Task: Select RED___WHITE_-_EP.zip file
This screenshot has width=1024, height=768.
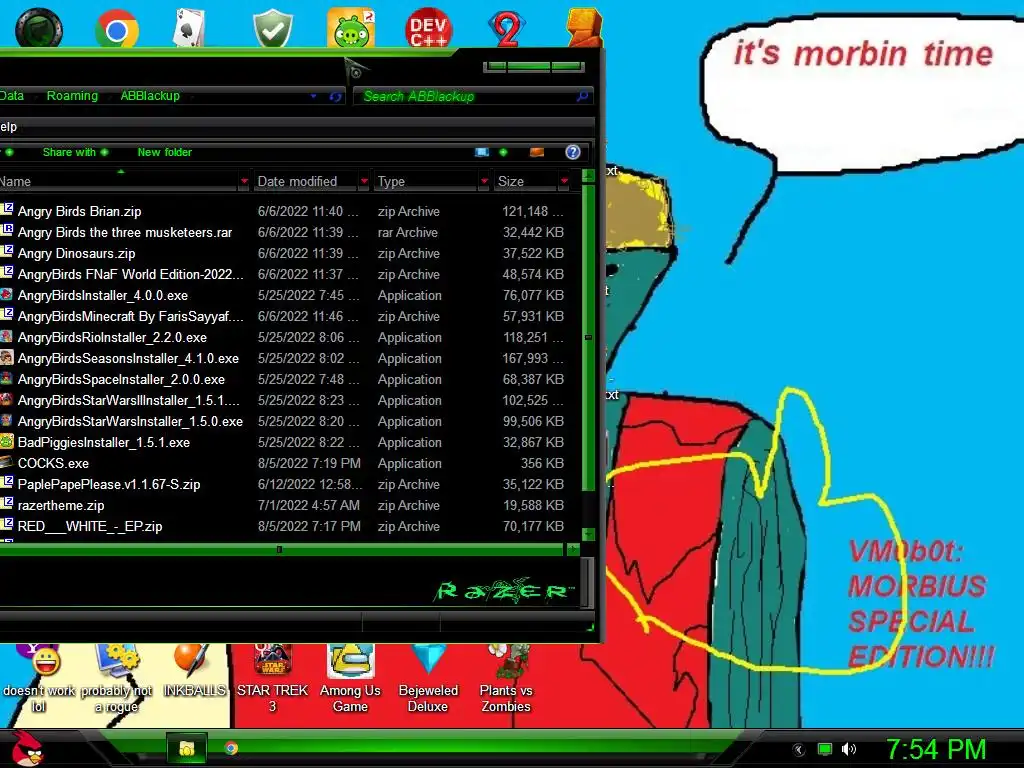Action: tap(90, 526)
